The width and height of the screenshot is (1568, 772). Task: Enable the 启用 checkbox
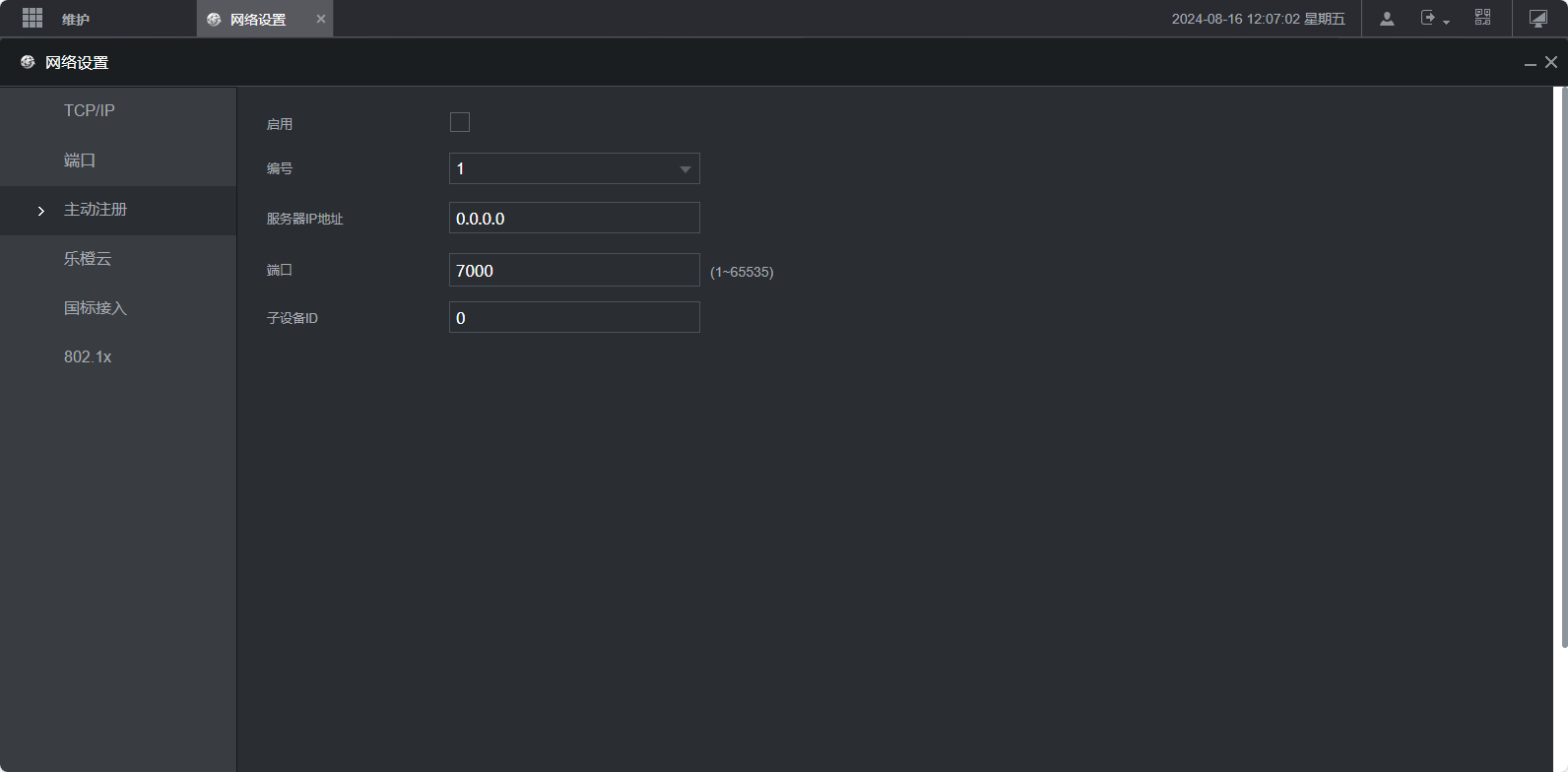(460, 122)
